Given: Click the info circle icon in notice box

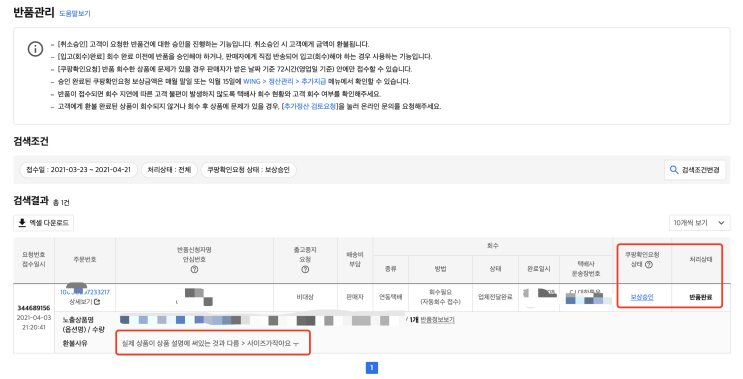Looking at the screenshot, I should [x=35, y=49].
